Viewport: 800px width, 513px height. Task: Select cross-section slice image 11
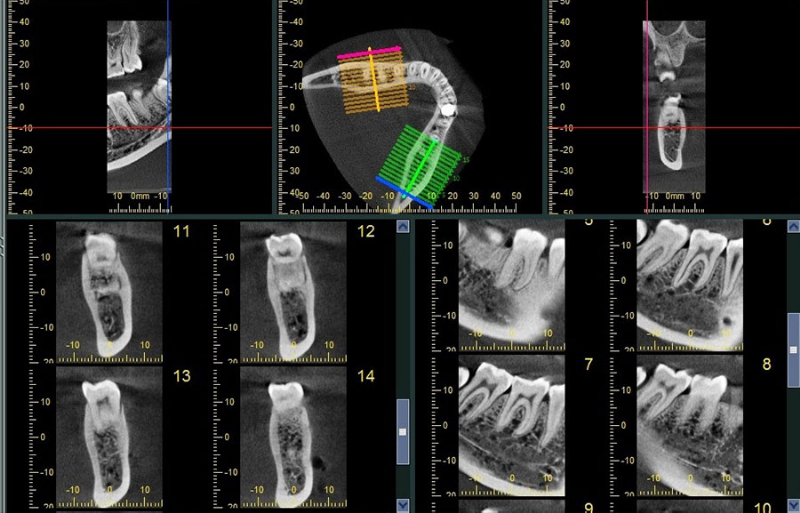tap(109, 291)
